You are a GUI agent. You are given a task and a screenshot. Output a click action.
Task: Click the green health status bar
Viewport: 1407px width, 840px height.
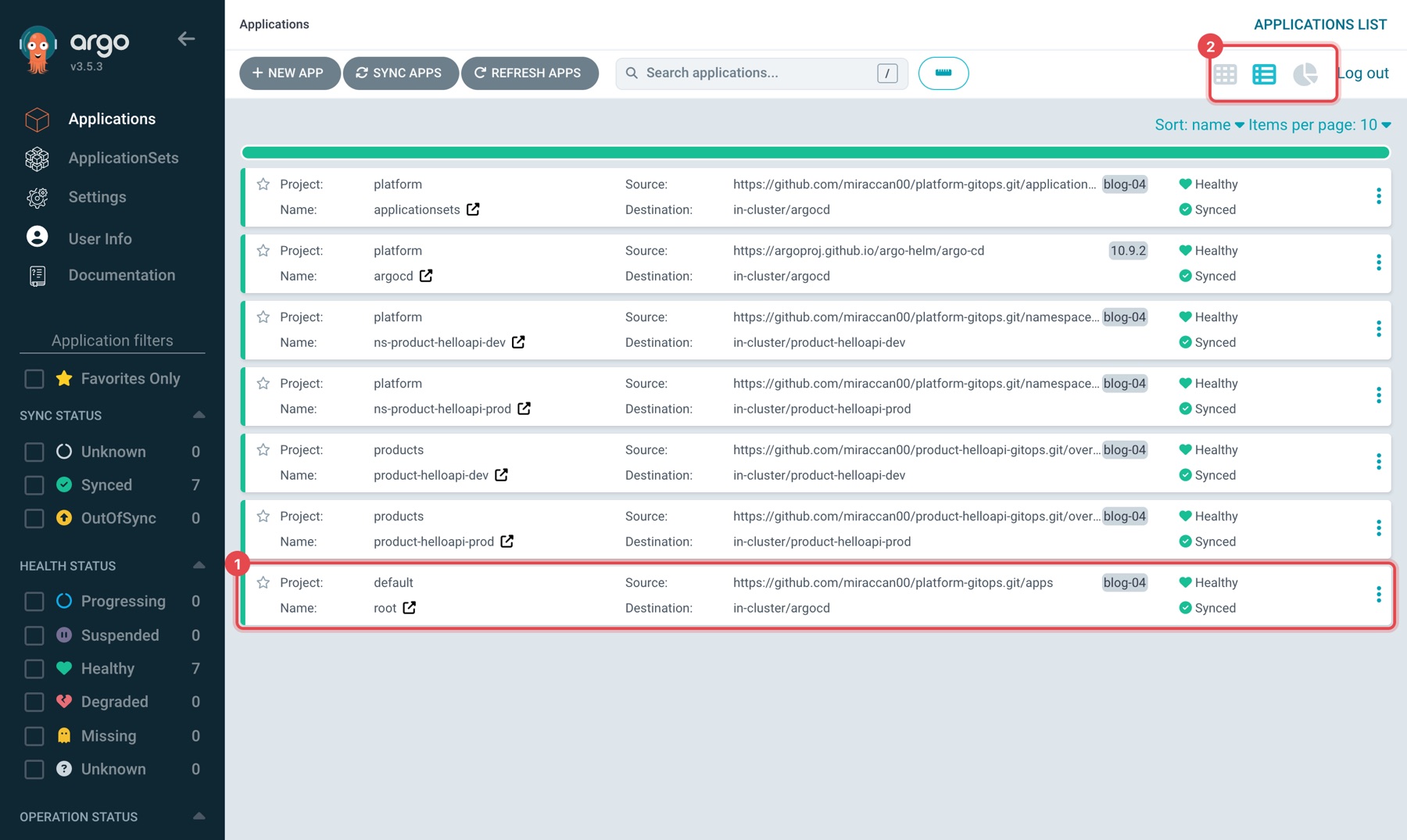coord(815,152)
